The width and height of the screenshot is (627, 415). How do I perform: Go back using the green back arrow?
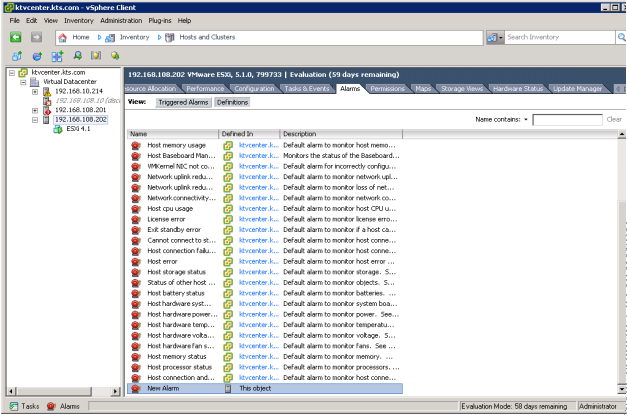coord(16,37)
